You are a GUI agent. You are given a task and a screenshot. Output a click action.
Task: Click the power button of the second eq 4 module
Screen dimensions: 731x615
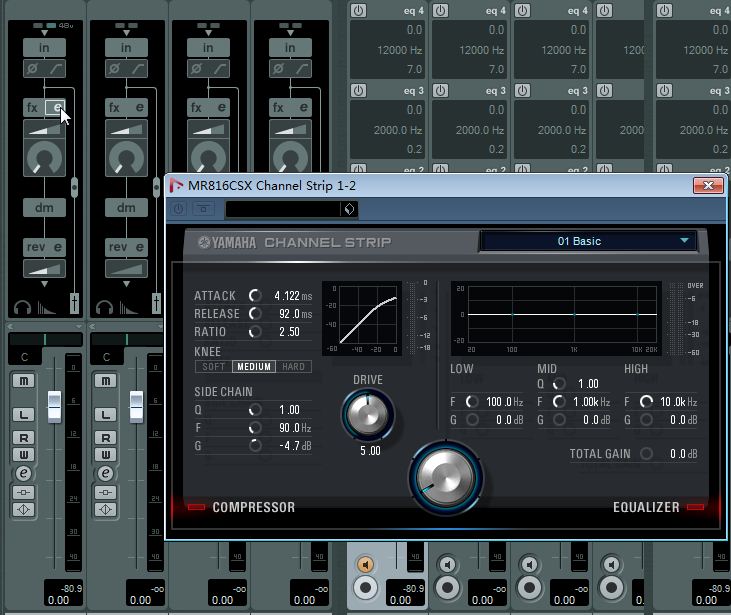pyautogui.click(x=441, y=10)
